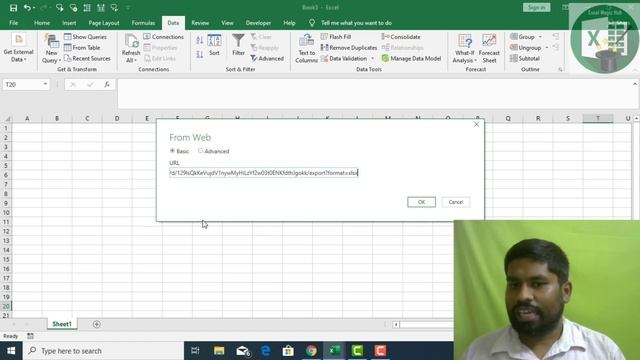The image size is (640, 360).
Task: Expand the Ungroup dropdown arrow
Action: [547, 48]
